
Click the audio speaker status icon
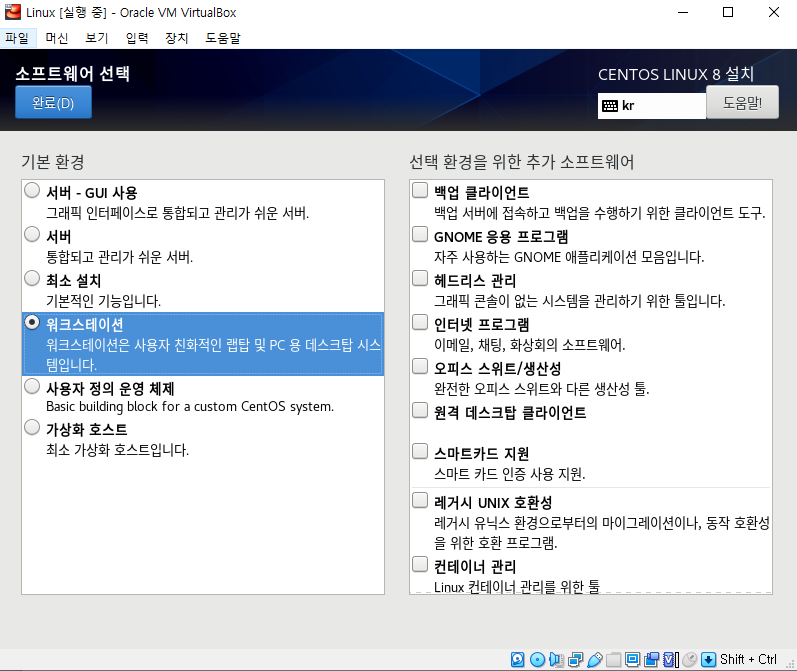pyautogui.click(x=557, y=659)
